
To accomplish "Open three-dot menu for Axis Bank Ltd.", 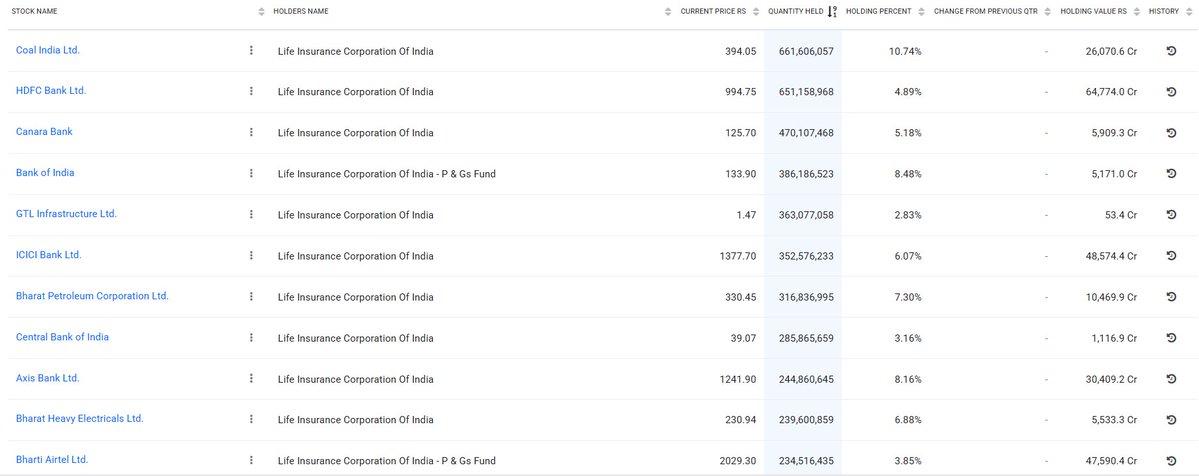I will coord(251,378).
